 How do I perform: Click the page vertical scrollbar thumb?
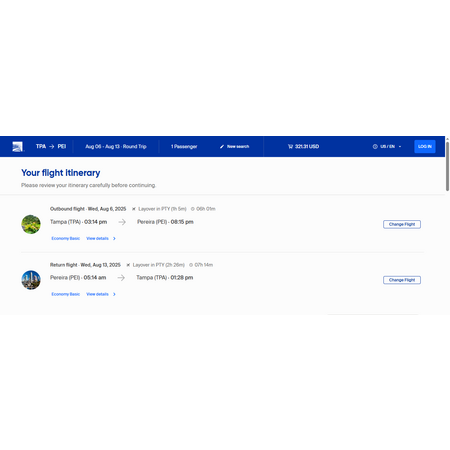447,167
